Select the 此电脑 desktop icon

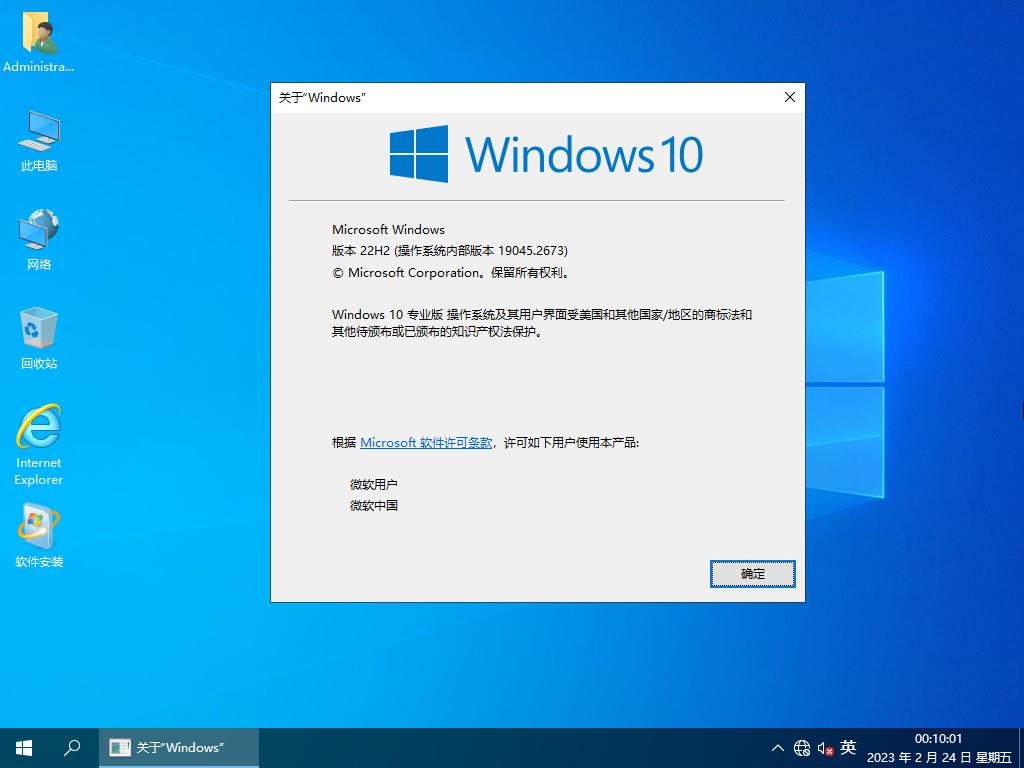click(39, 139)
